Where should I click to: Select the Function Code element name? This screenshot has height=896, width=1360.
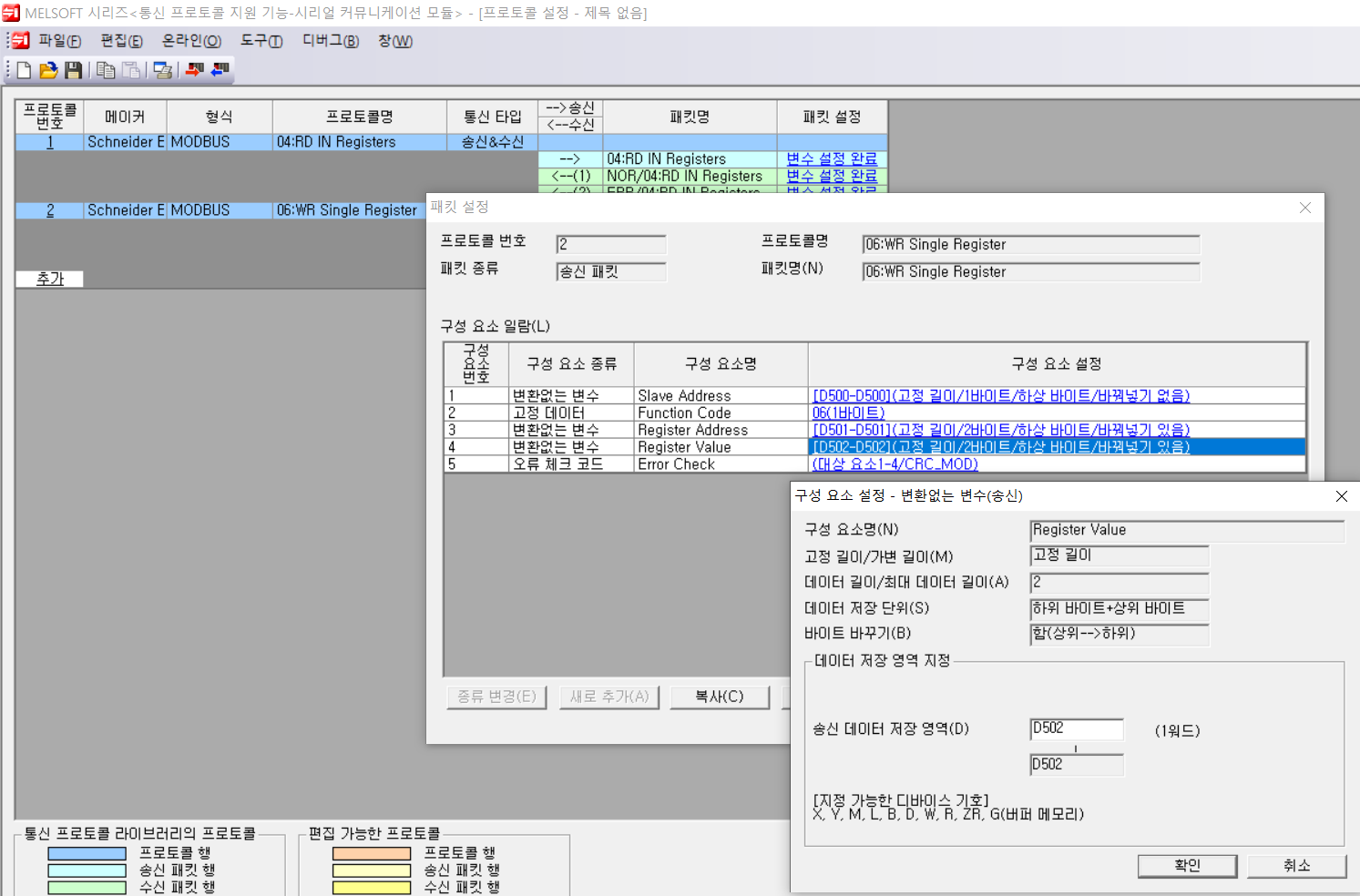coord(721,412)
